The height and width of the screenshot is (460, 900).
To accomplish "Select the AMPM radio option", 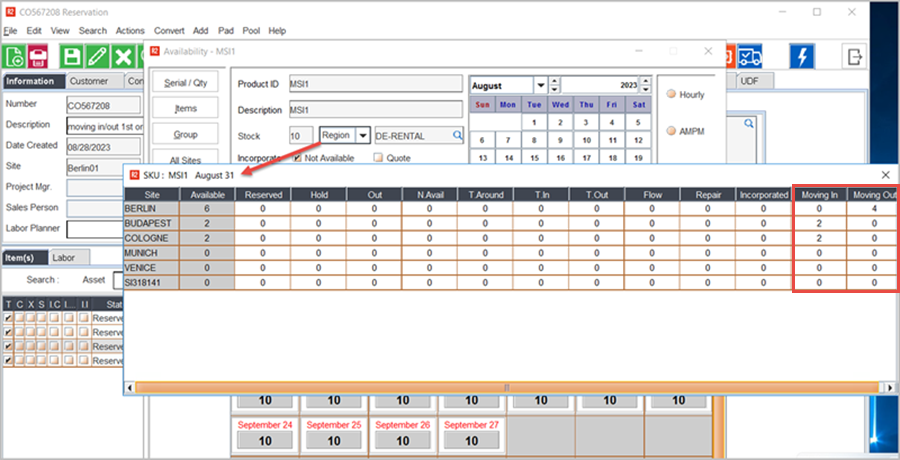I will (672, 131).
